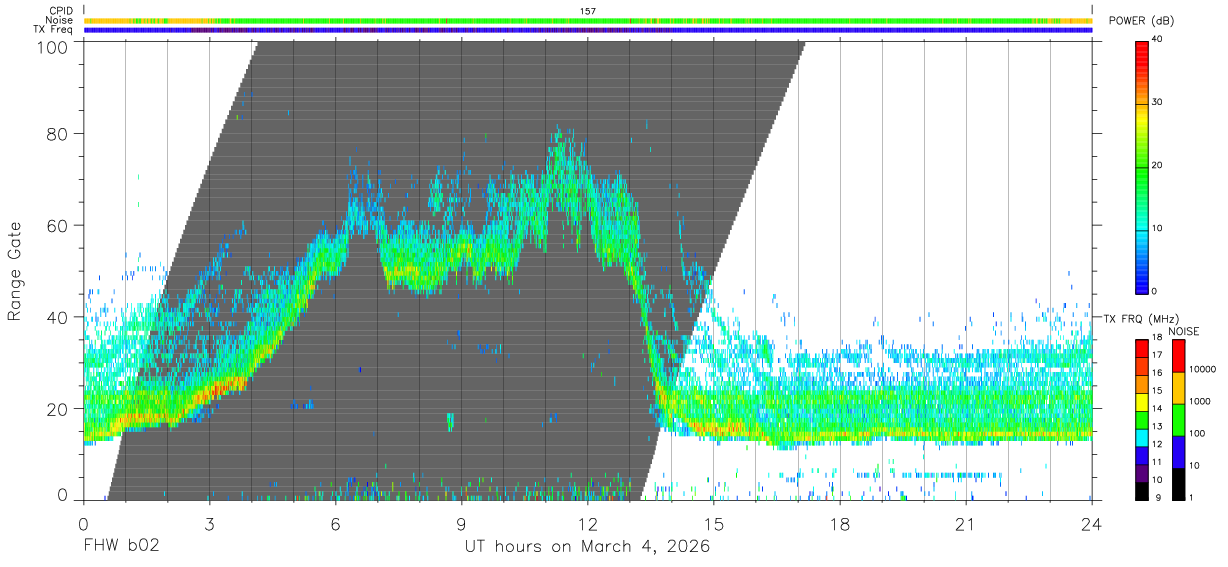Screen dimensions: 1228x567
Task: Click the blue TX frequency strip above the plot
Action: tap(588, 30)
